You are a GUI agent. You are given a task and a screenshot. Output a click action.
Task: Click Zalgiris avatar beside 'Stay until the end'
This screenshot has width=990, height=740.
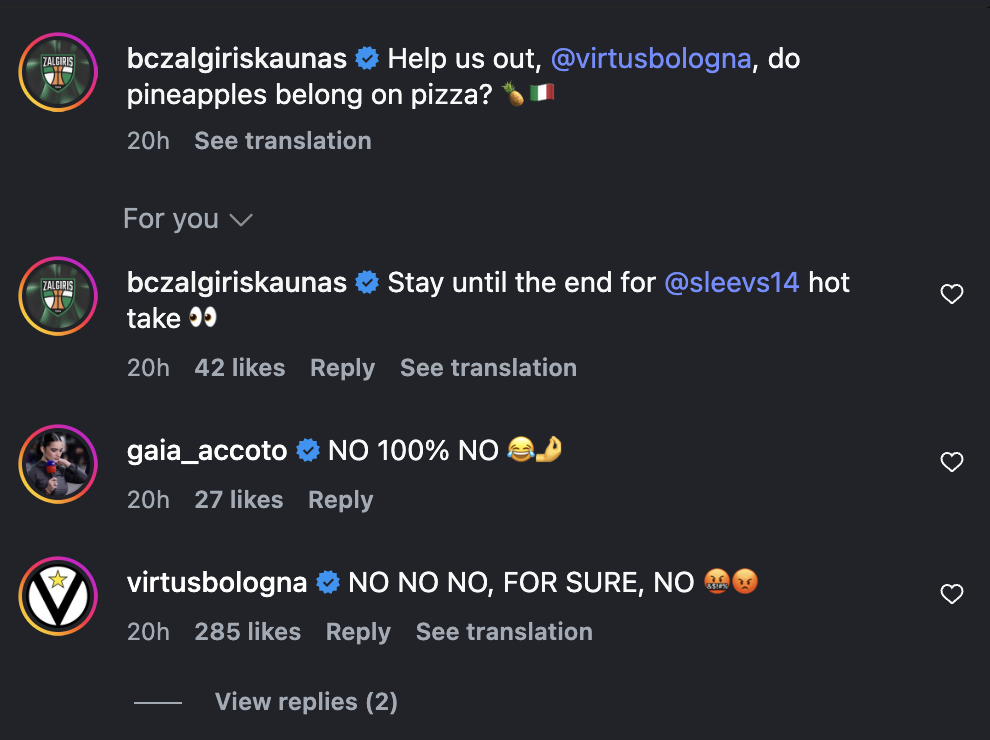point(58,296)
